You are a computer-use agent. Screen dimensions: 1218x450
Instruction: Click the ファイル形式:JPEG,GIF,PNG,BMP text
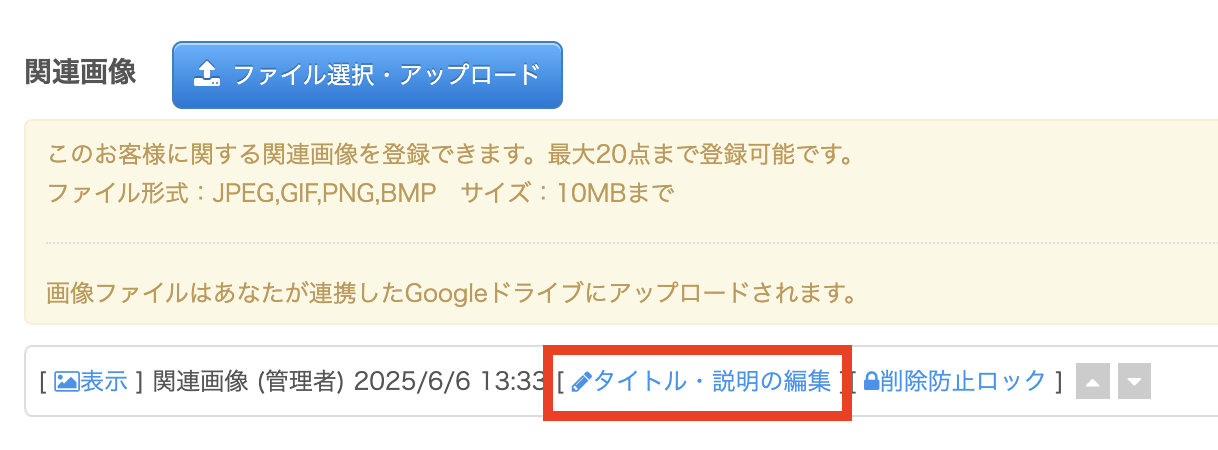(241, 192)
